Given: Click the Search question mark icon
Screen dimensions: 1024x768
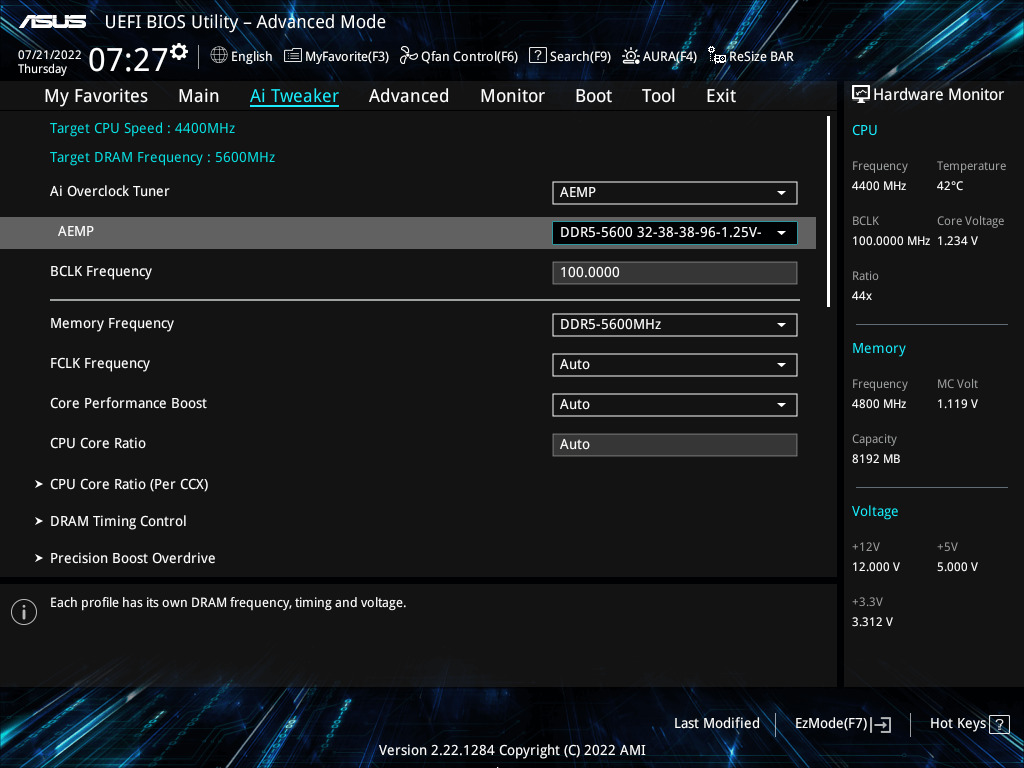Looking at the screenshot, I should pos(537,56).
